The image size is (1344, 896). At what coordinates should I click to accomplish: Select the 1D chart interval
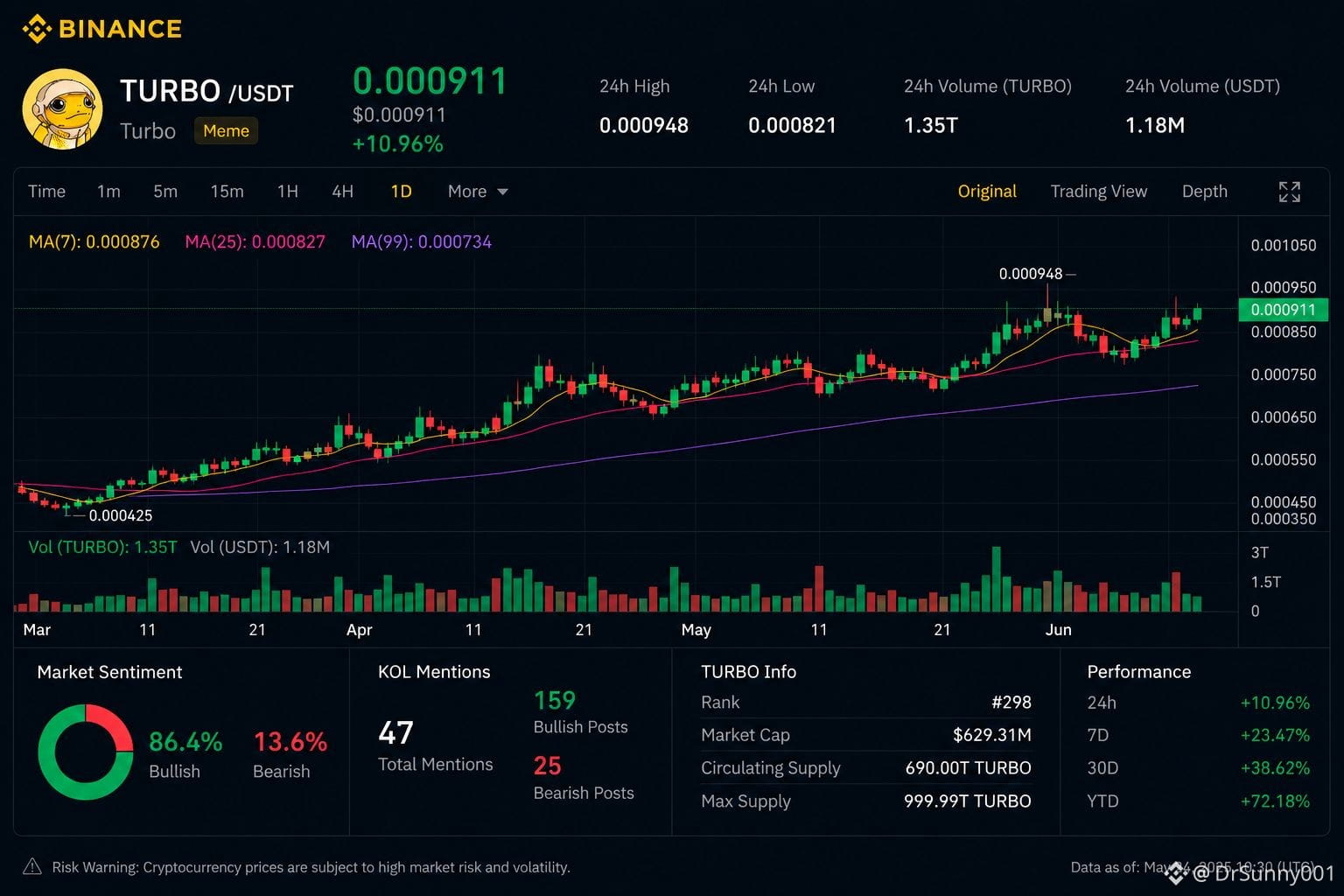pyautogui.click(x=401, y=192)
